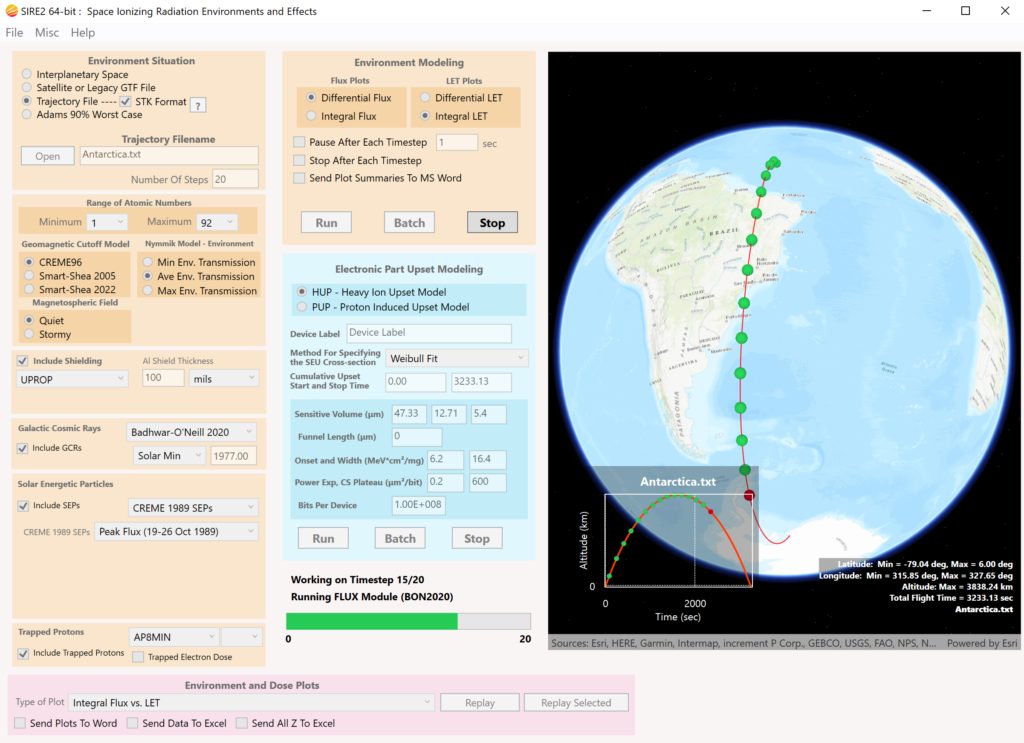Open the Badhwar-O'Neill 2020 GCR model dropdown
Screen dimensions: 1024x743
tap(191, 432)
